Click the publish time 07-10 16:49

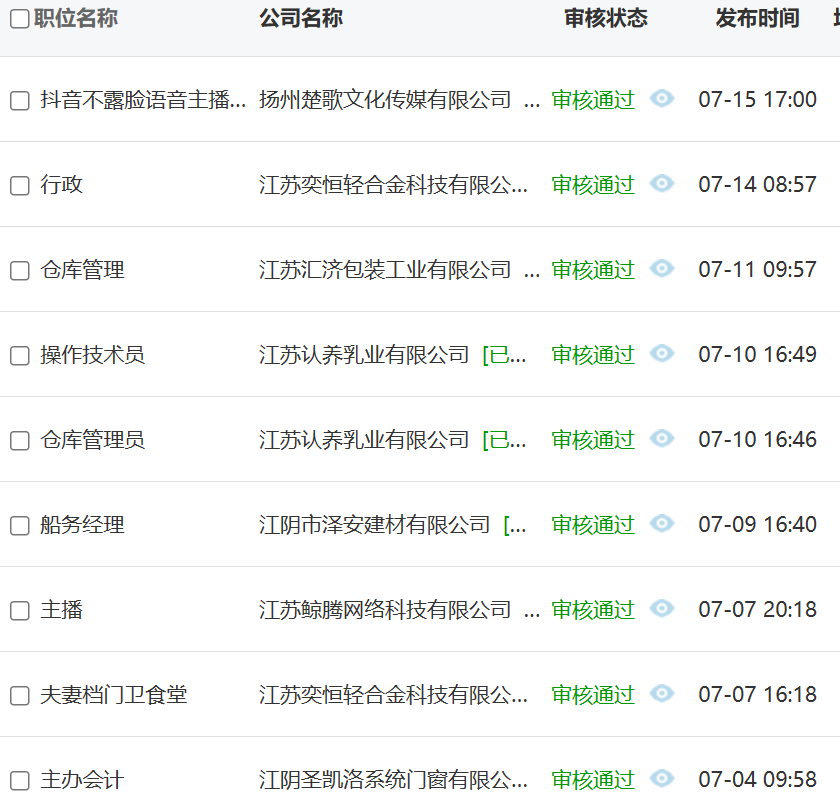click(758, 355)
